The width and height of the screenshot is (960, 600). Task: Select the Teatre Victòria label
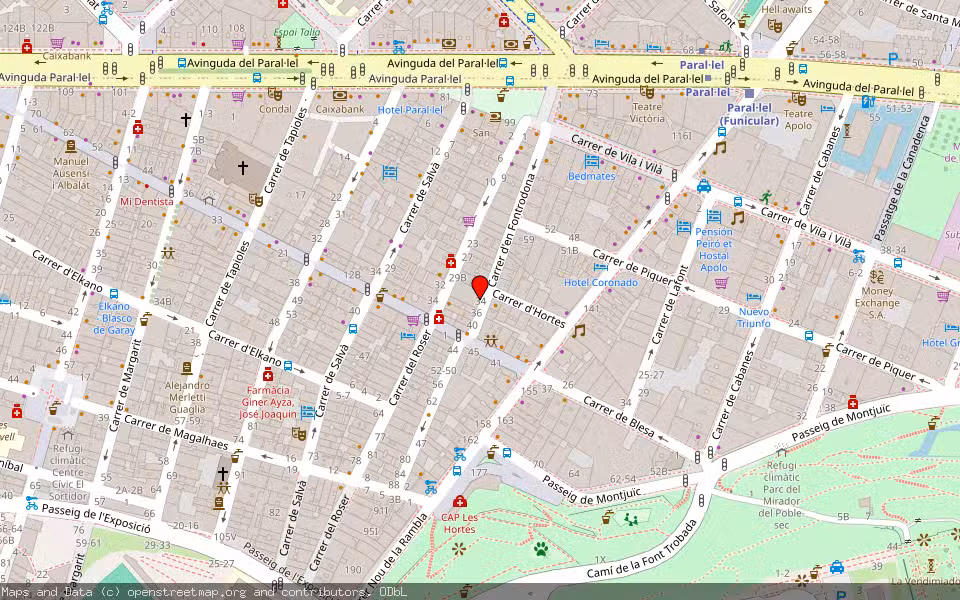point(647,113)
